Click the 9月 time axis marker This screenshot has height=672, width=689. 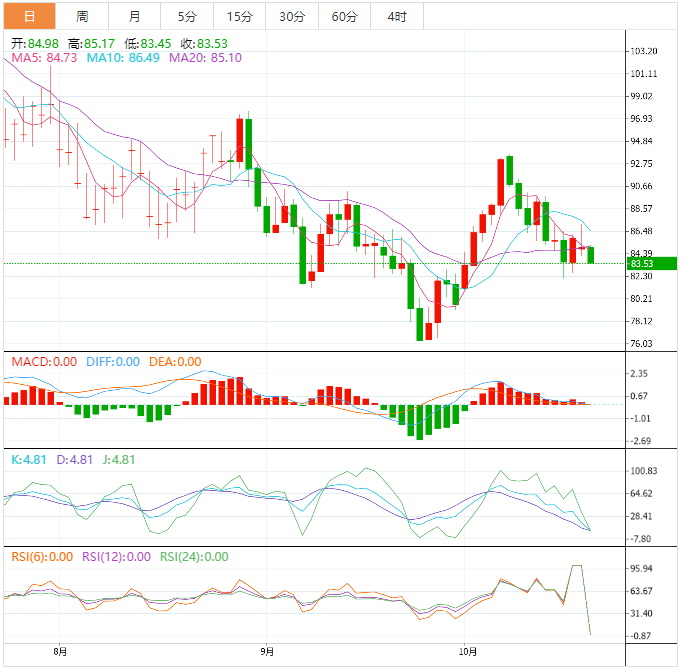(x=267, y=651)
